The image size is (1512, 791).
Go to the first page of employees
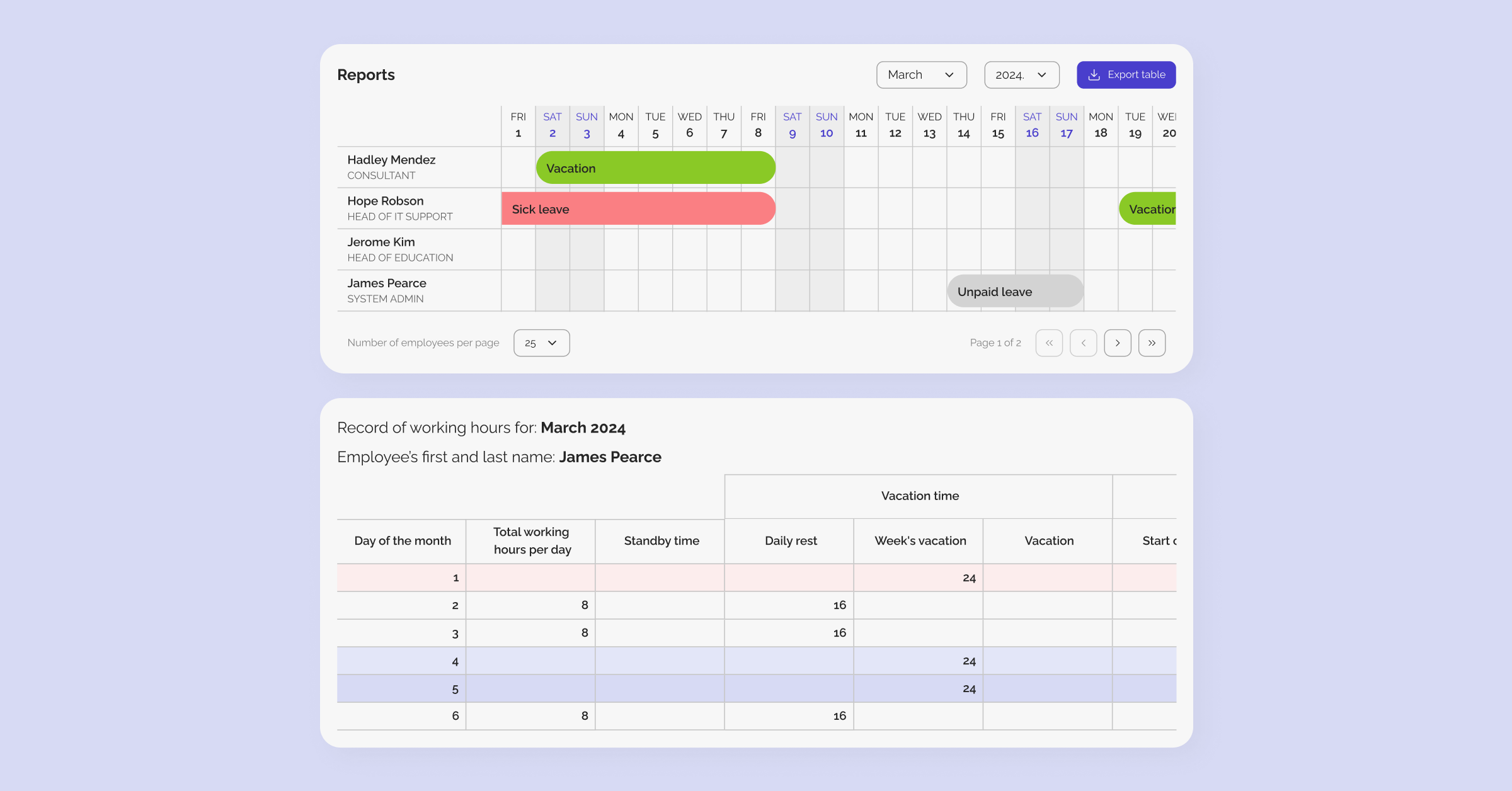tap(1049, 343)
